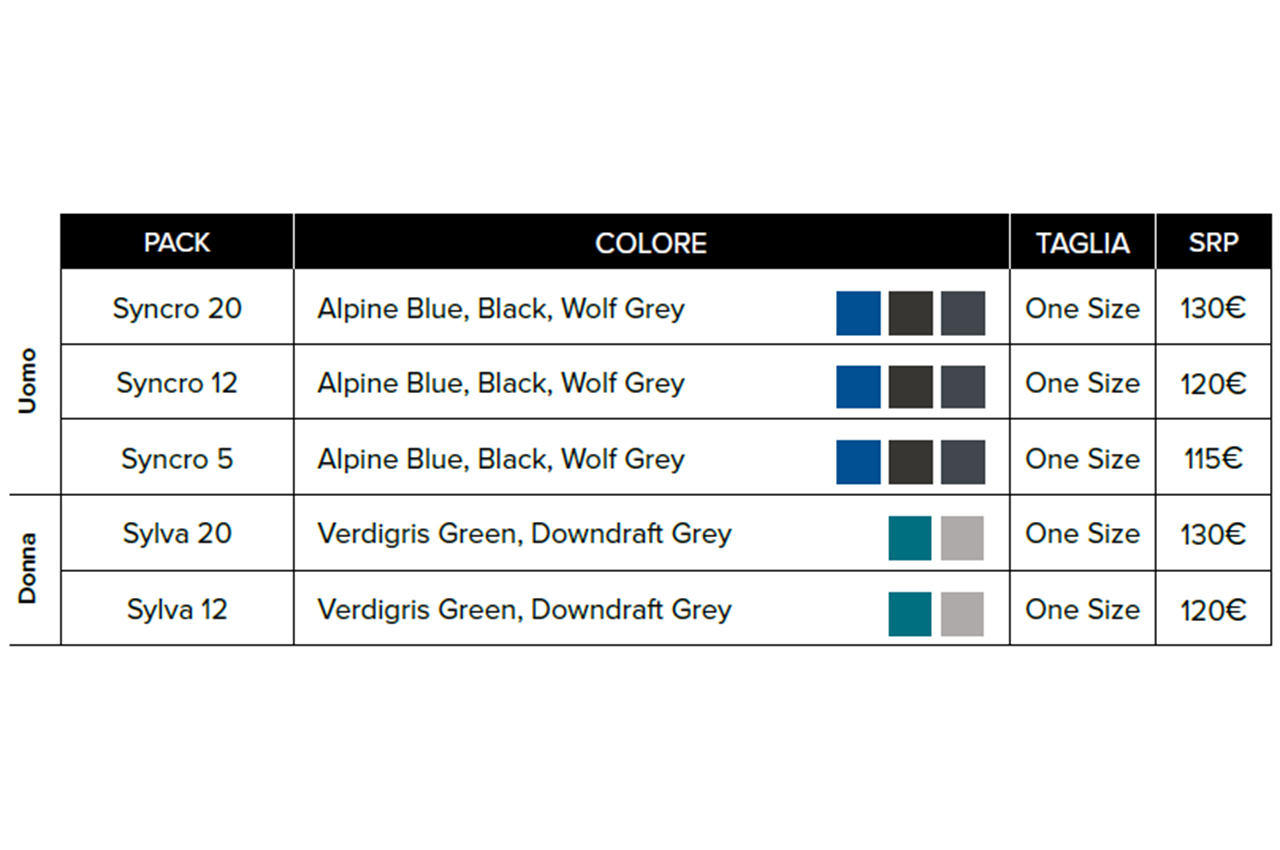Click the Alpine Blue swatch in Syncro 20 row
1280x850 pixels.
858,313
